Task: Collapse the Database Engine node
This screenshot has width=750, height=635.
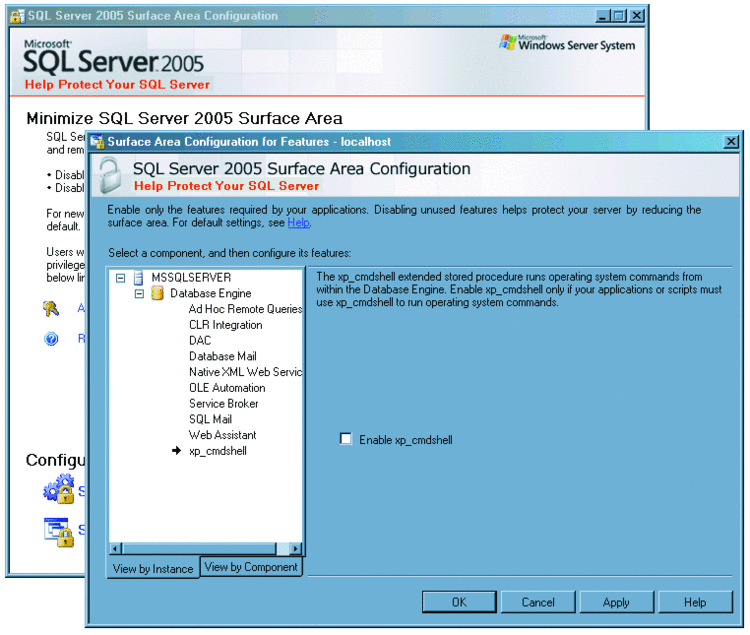Action: click(139, 294)
